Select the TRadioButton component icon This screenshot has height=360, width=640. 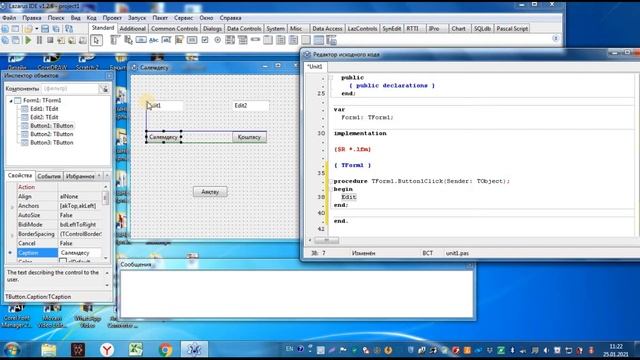coord(218,40)
